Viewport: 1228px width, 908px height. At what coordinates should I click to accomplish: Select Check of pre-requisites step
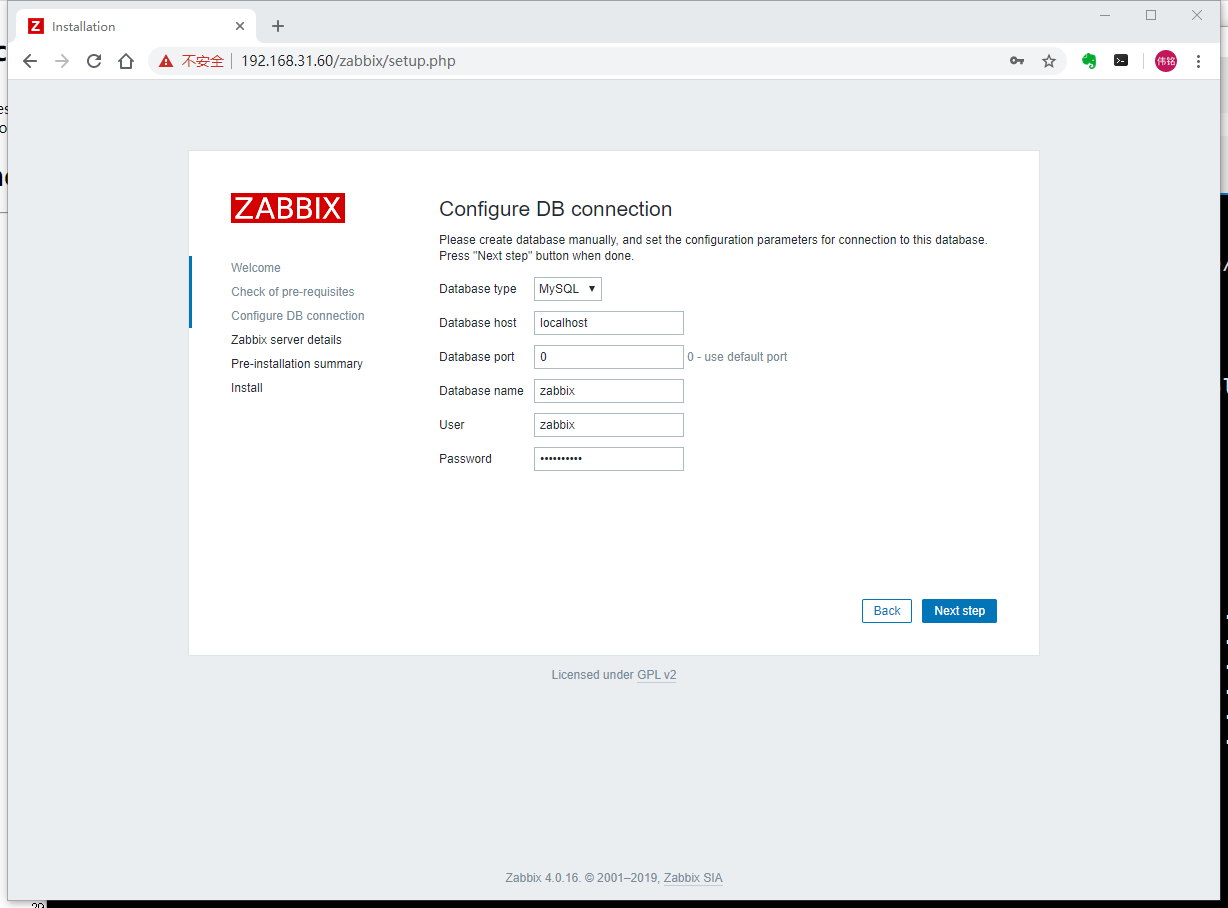click(293, 292)
